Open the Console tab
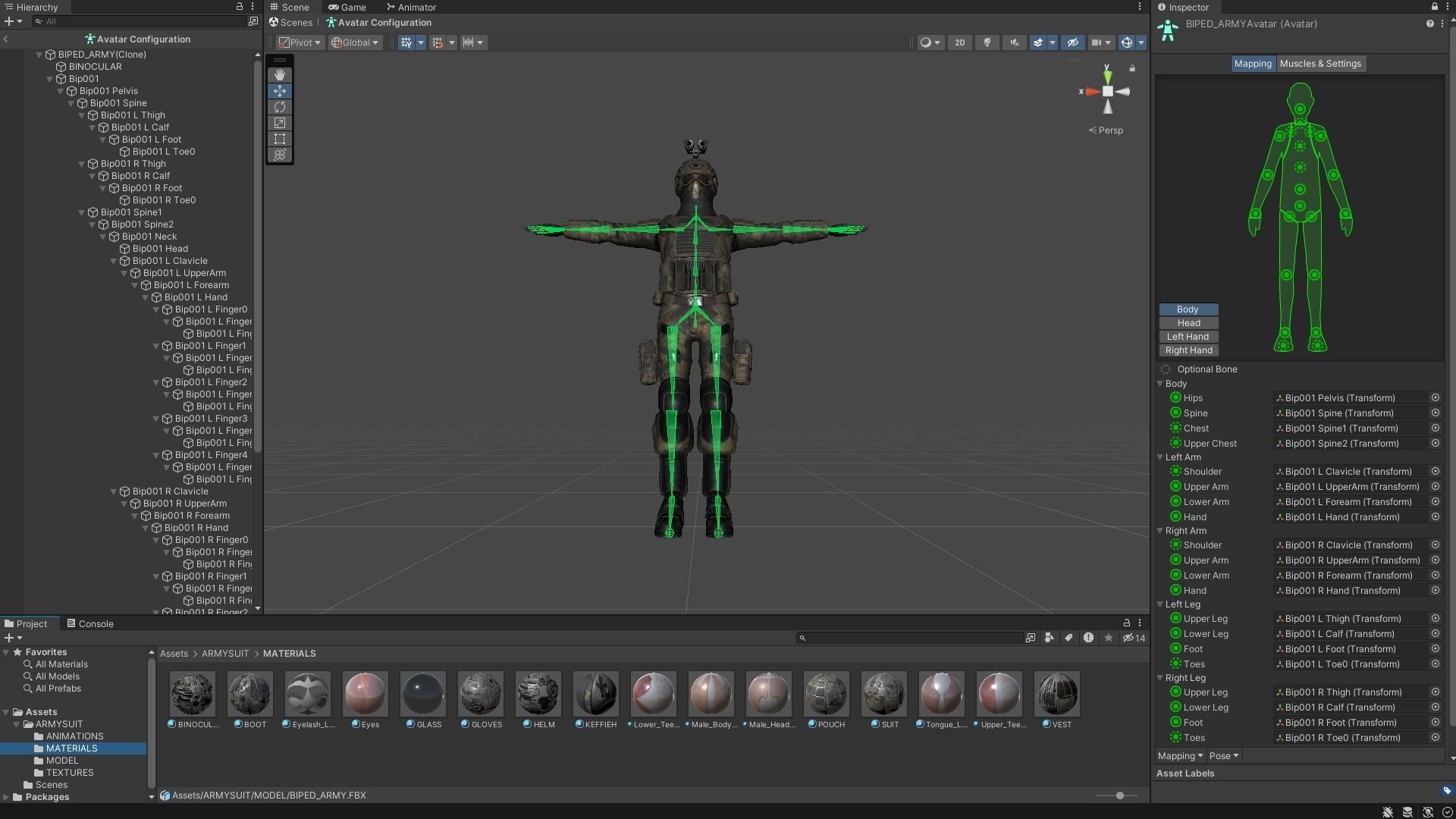The width and height of the screenshot is (1456, 819). [x=90, y=624]
